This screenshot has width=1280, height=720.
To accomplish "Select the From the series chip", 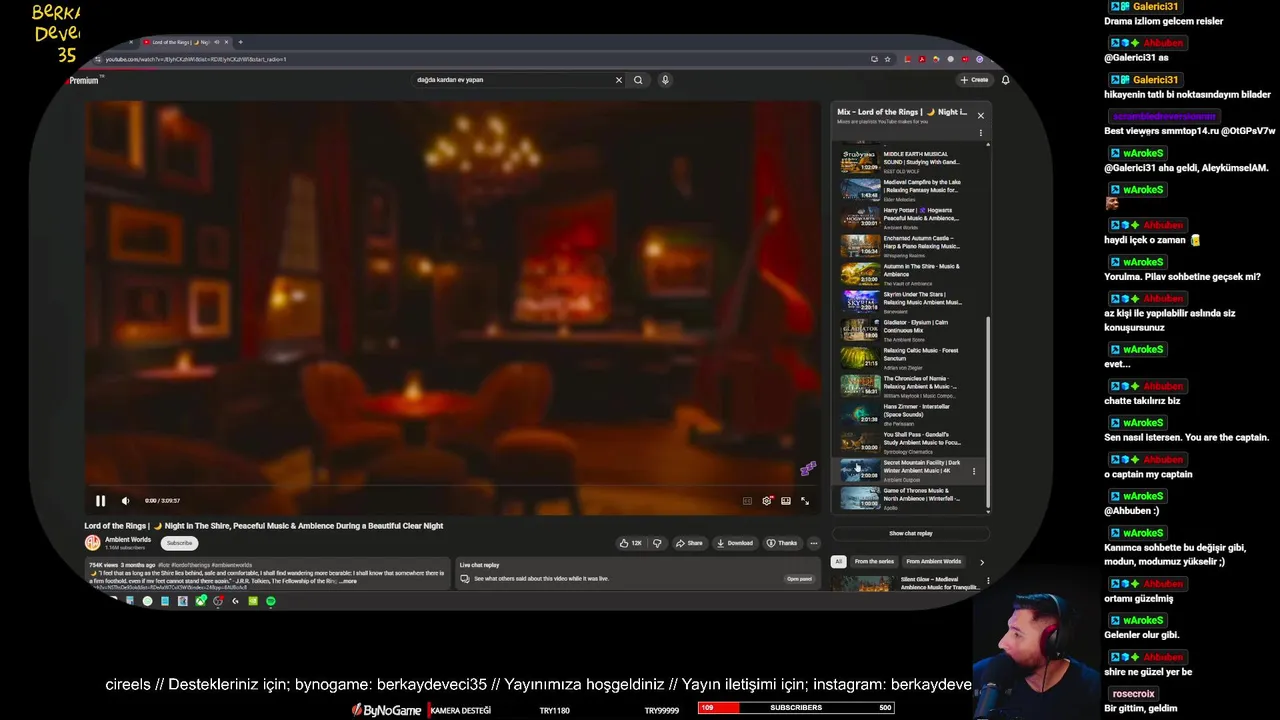I will pyautogui.click(x=874, y=562).
